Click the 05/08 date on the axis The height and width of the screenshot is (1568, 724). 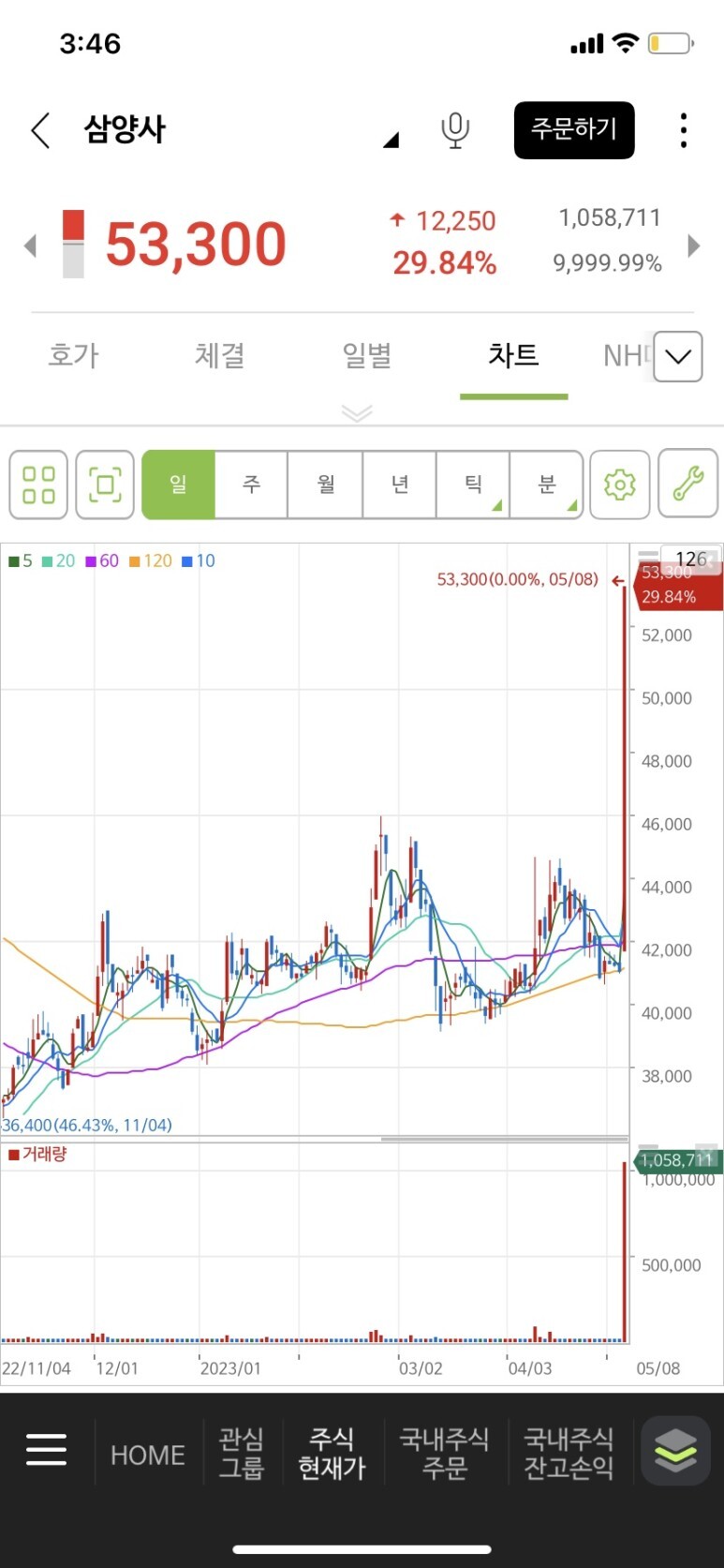coord(658,1368)
